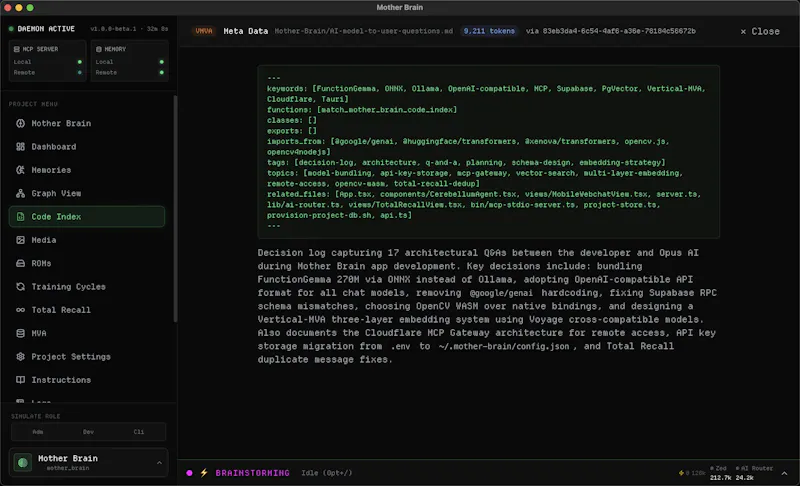The height and width of the screenshot is (486, 800).
Task: Click the related_files line in metadata
Action: point(484,205)
